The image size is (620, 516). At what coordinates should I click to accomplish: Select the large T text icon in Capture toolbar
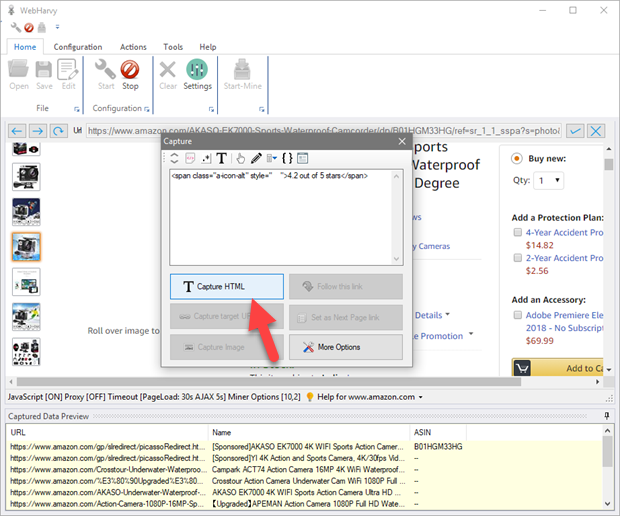pos(222,158)
